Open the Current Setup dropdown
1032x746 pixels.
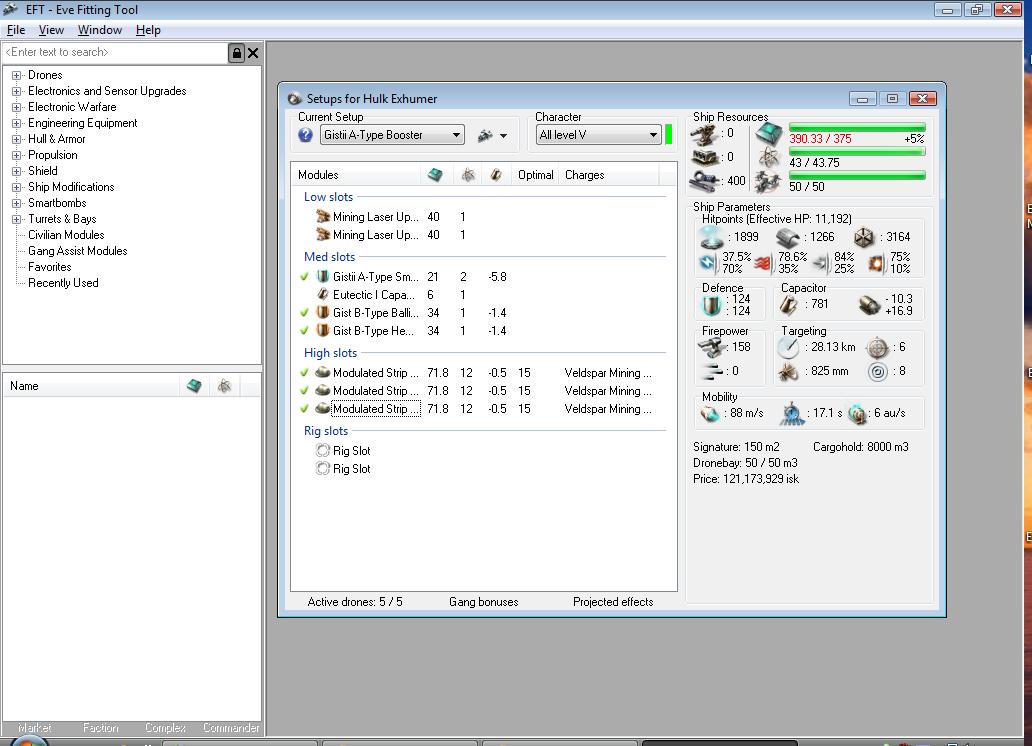456,135
